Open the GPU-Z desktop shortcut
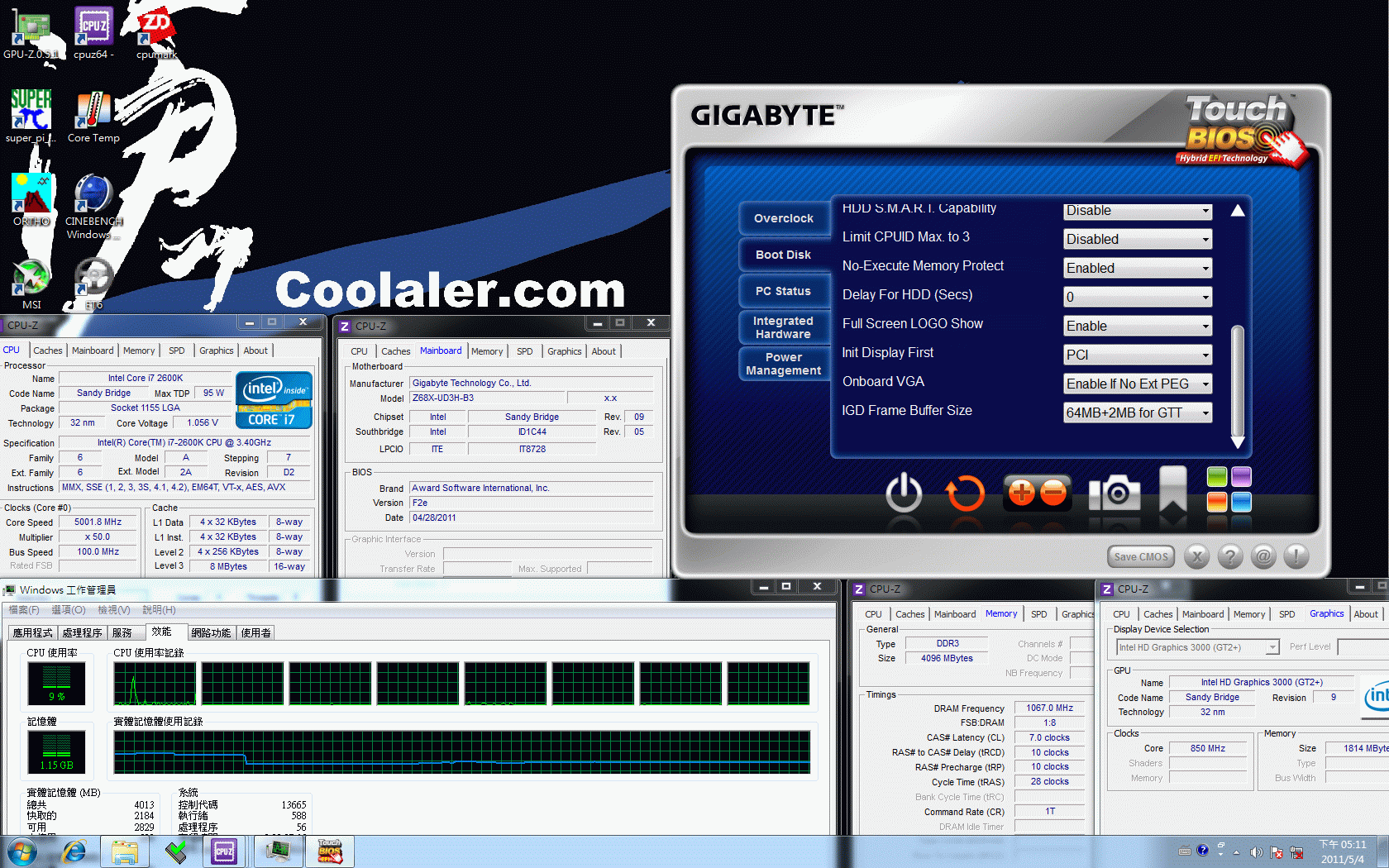Viewport: 1389px width, 868px height. 31,33
